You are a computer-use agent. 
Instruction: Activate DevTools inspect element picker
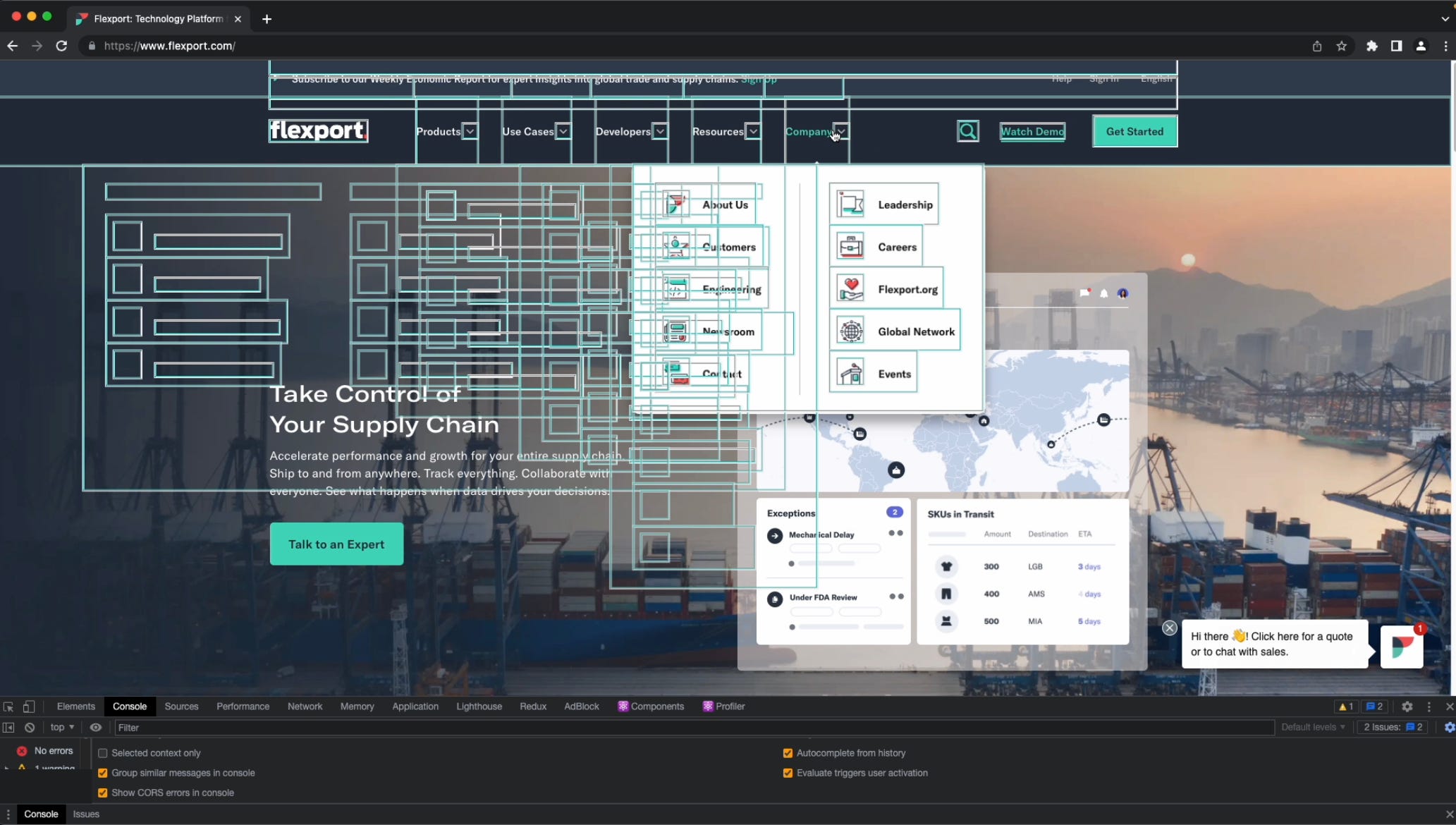pyautogui.click(x=8, y=707)
